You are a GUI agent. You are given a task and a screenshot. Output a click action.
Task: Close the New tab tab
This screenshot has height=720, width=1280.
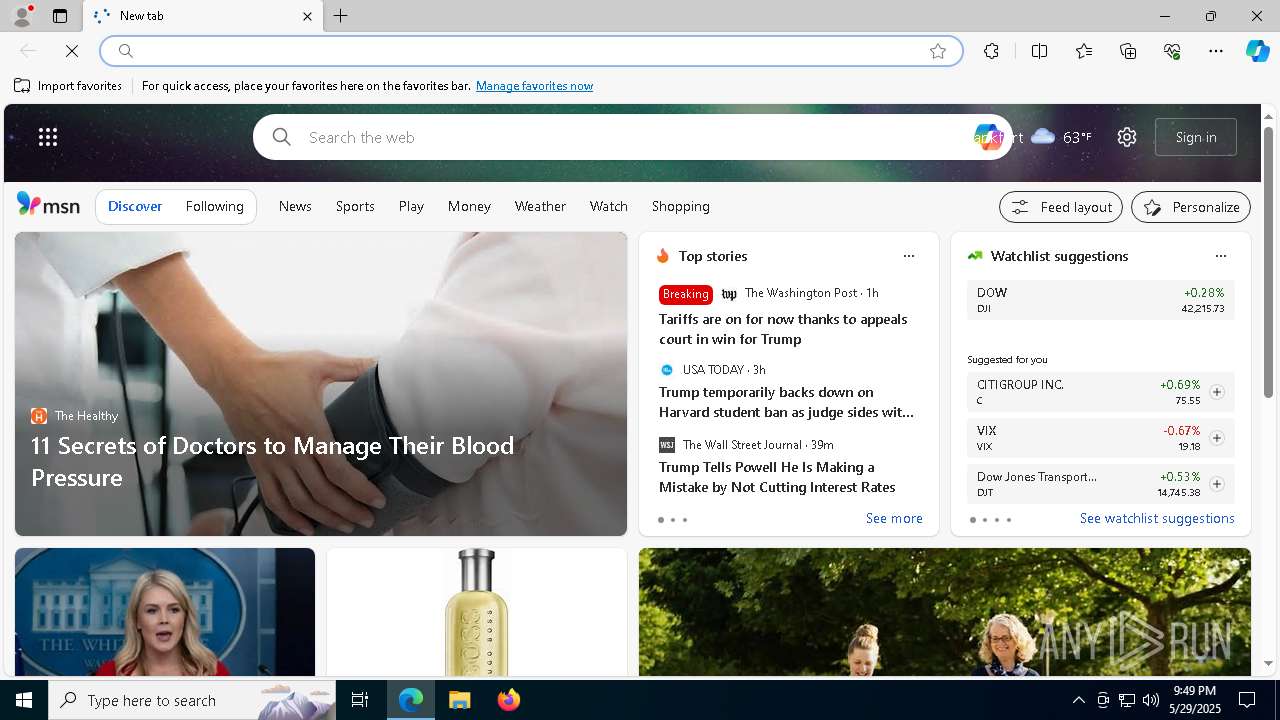(x=307, y=16)
